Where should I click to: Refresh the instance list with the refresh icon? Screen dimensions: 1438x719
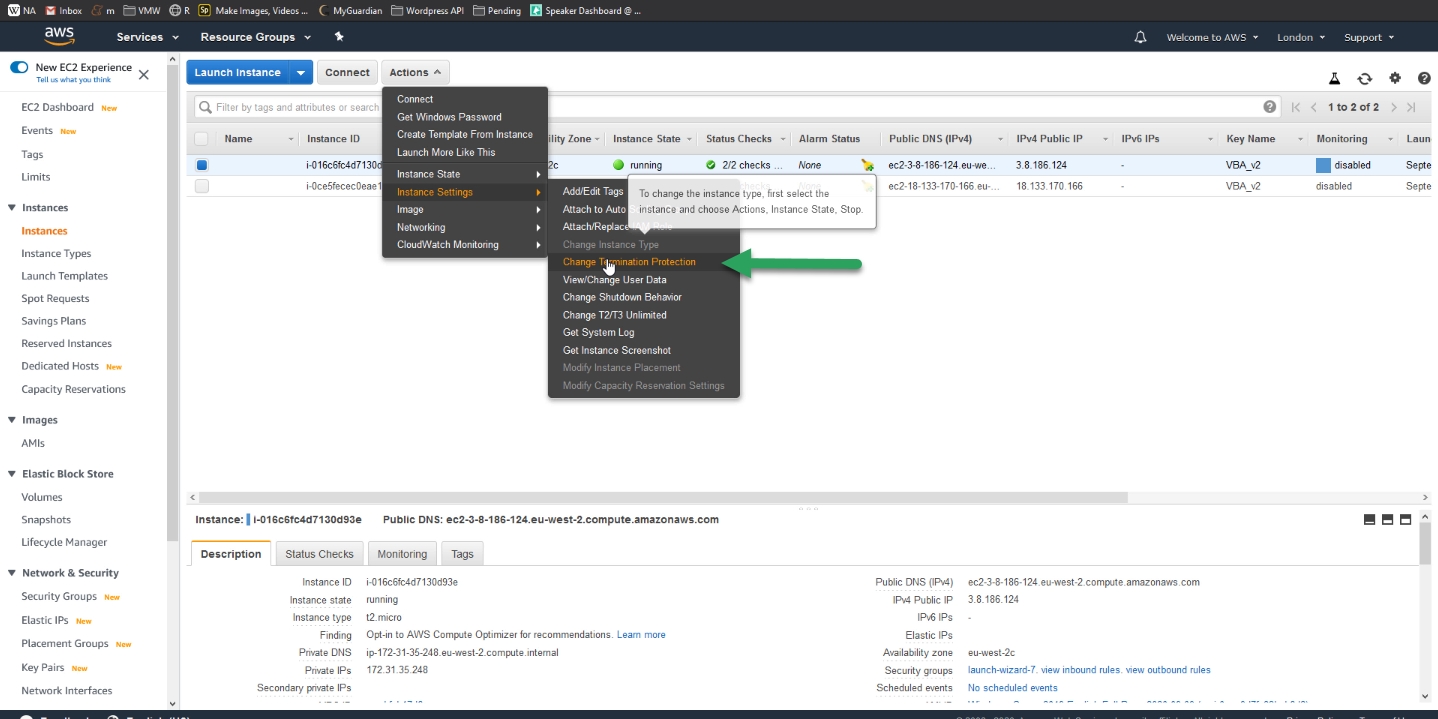[x=1364, y=78]
